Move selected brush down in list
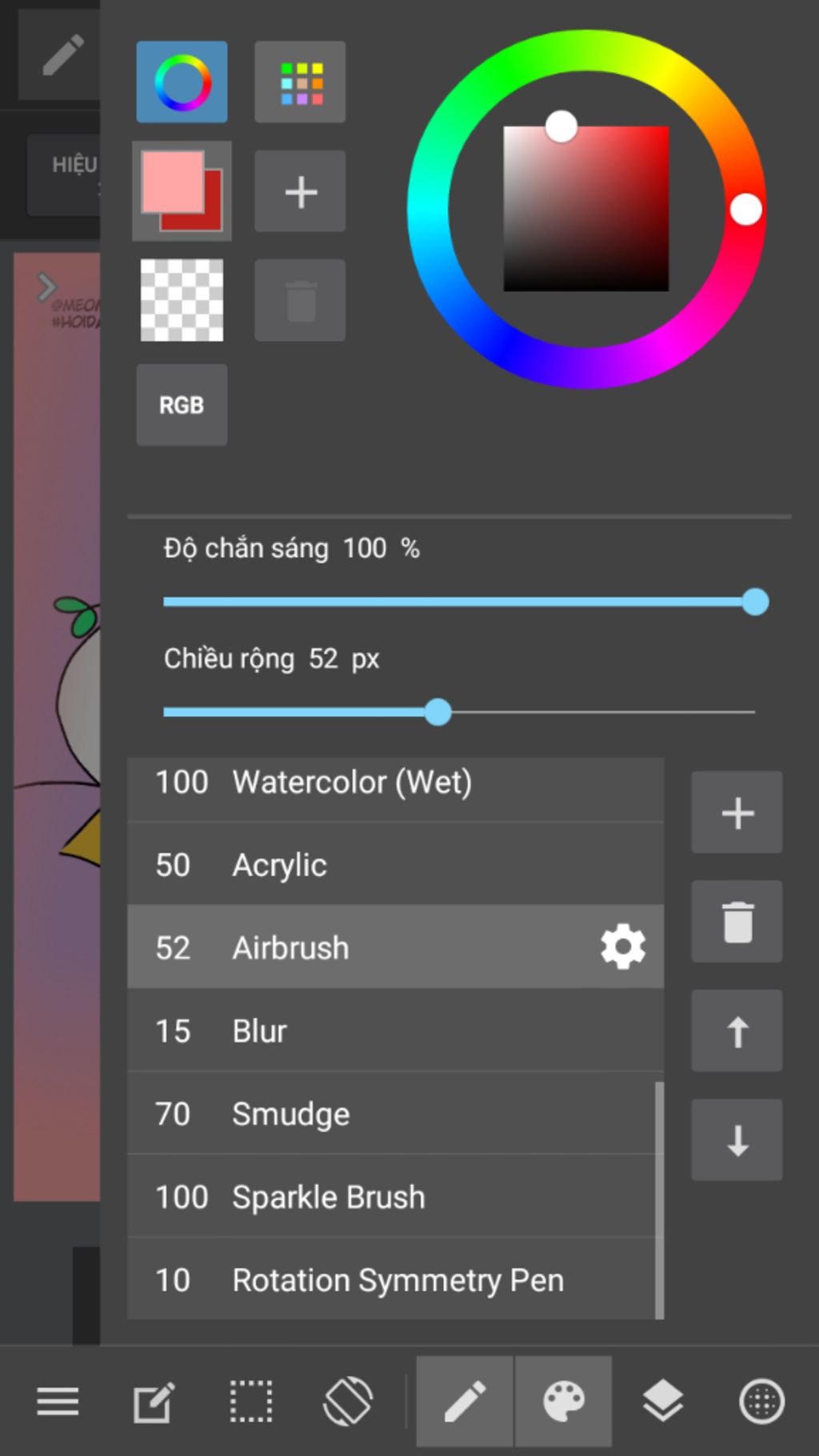 (x=737, y=1140)
